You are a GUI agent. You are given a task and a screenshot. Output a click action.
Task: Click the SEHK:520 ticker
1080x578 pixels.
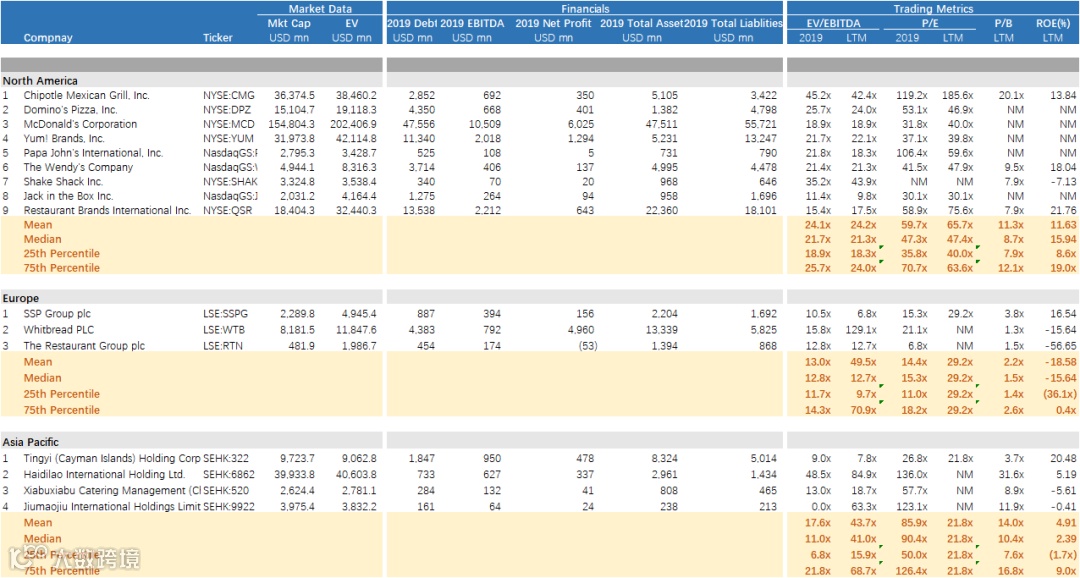tap(227, 491)
